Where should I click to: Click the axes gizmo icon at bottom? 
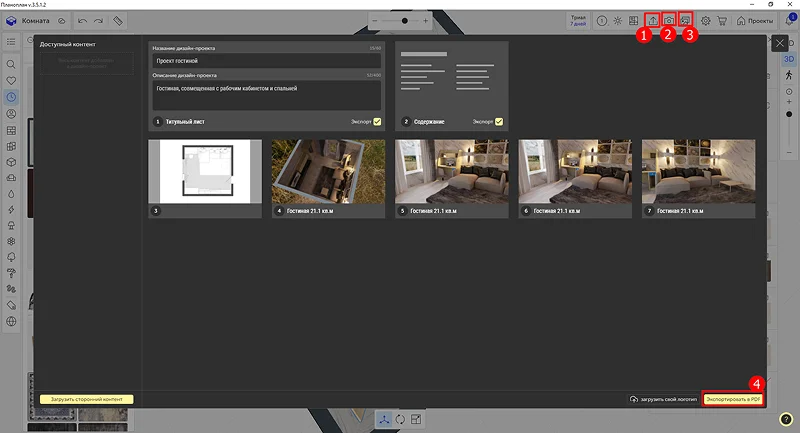pos(384,419)
